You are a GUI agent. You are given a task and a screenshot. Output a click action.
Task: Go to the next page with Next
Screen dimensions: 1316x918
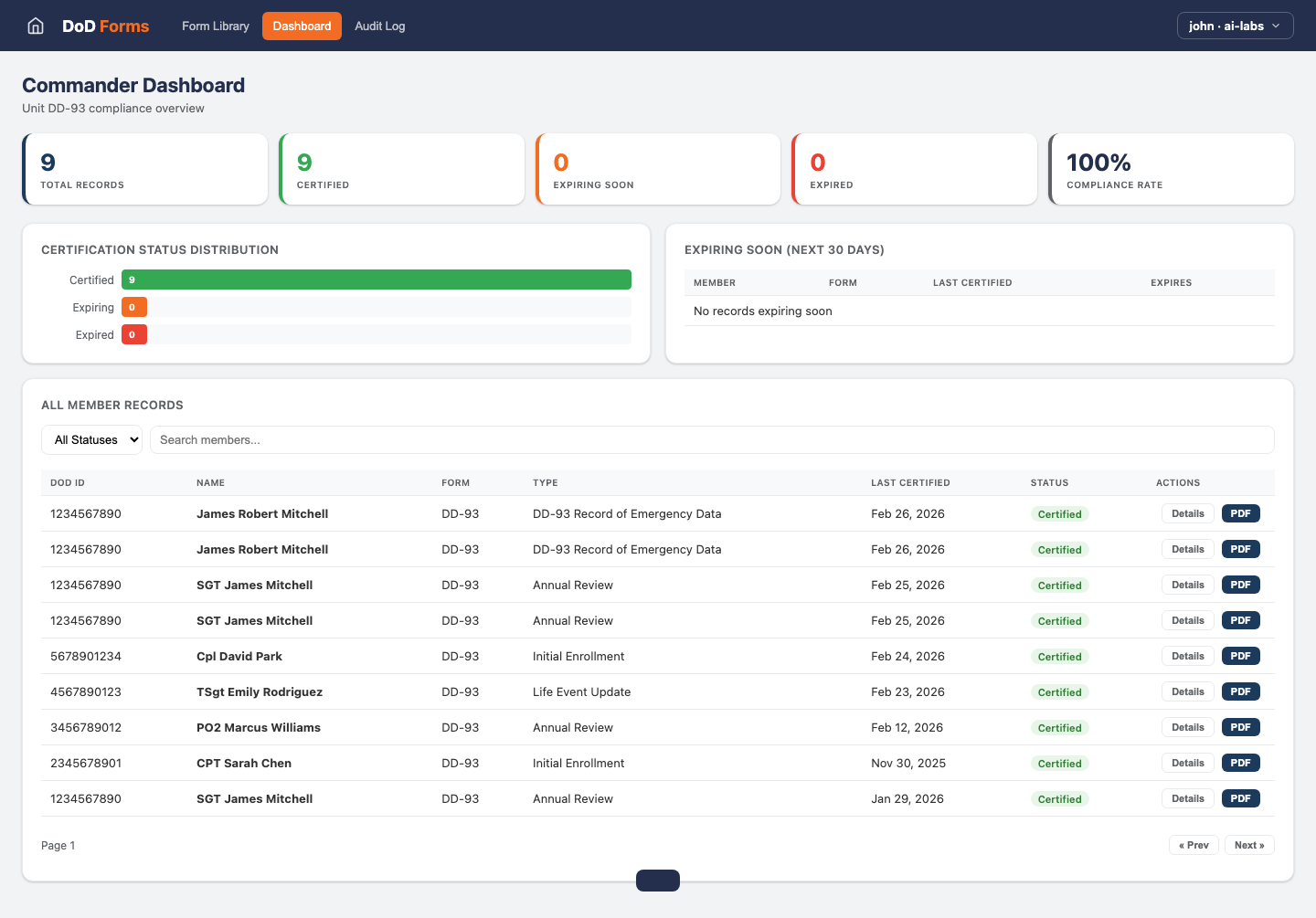1249,845
